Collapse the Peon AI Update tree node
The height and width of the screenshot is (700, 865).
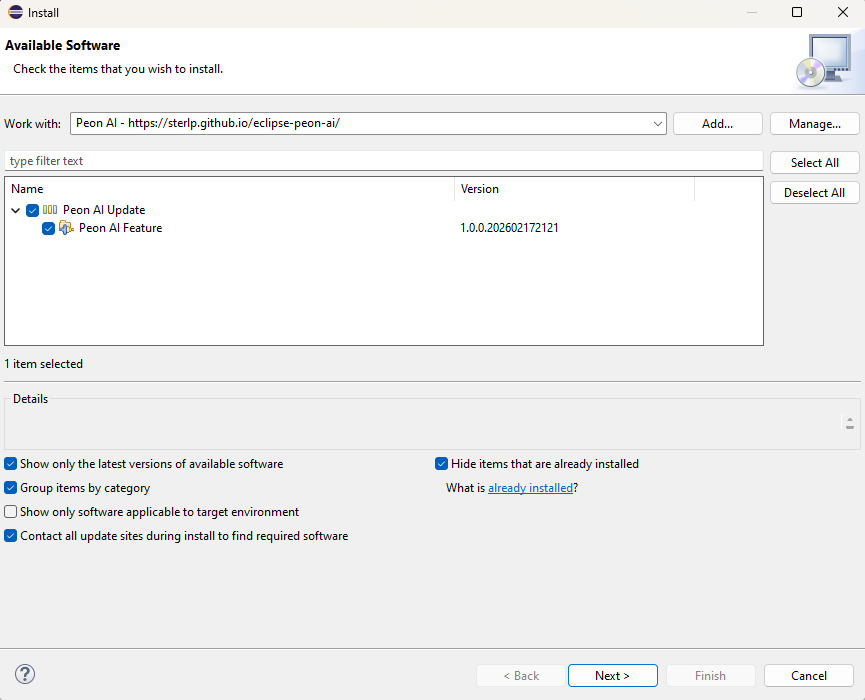16,210
